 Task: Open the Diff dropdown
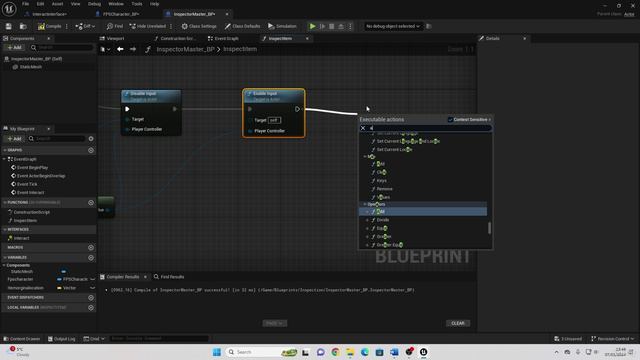pos(85,26)
